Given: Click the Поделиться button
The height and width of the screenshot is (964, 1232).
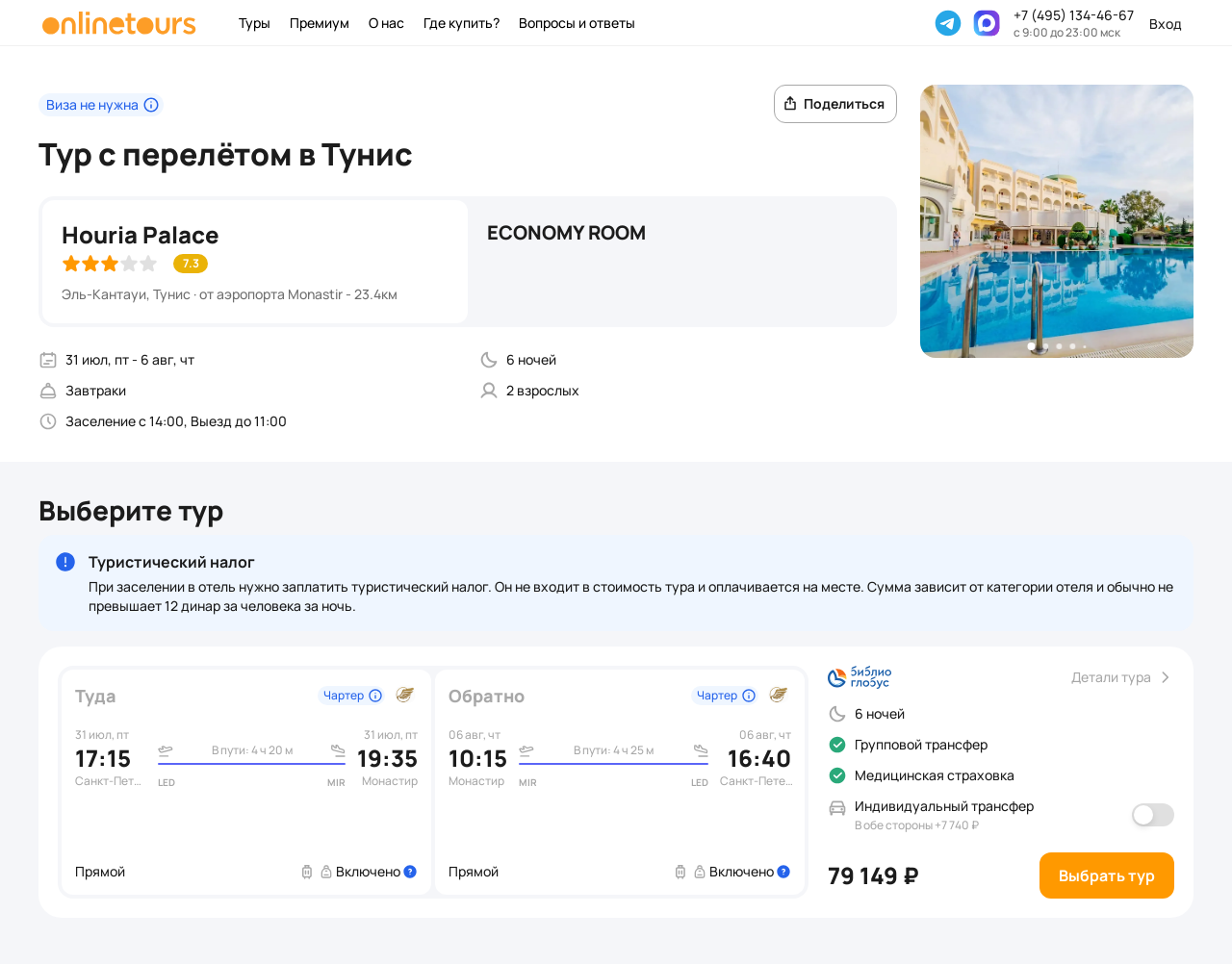Looking at the screenshot, I should point(835,104).
